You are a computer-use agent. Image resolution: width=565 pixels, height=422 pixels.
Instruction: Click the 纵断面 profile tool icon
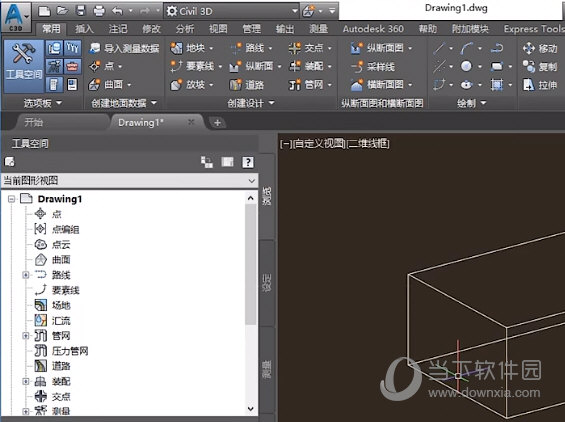click(236, 66)
